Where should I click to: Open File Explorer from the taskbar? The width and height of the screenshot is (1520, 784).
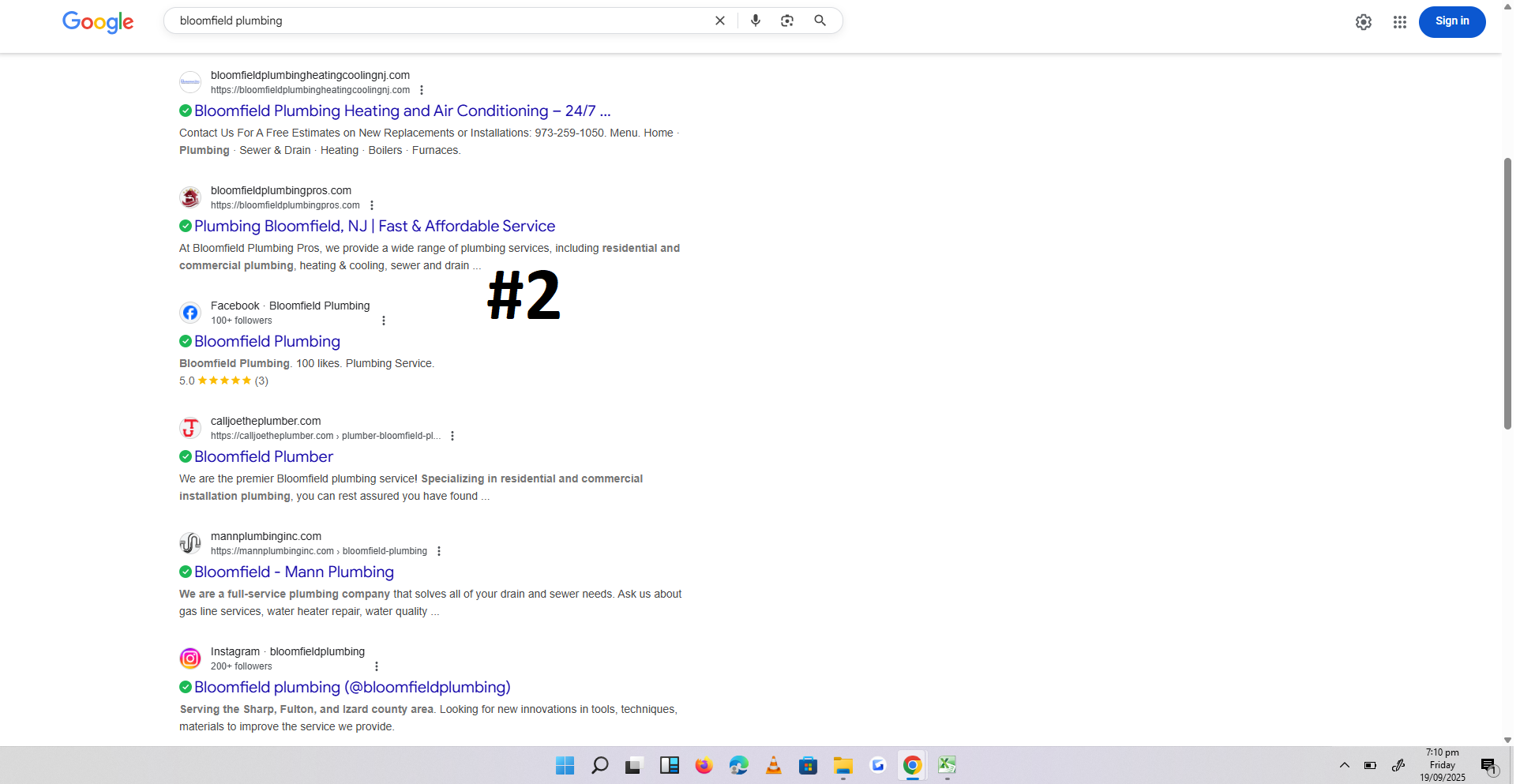(843, 765)
